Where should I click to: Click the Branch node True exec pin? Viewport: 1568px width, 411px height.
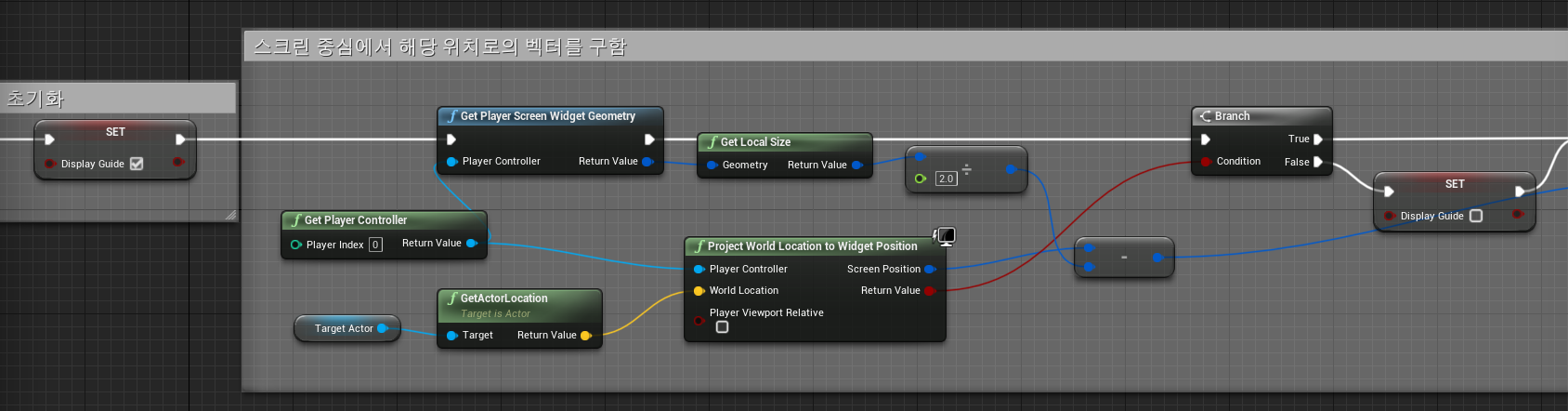click(x=1317, y=139)
